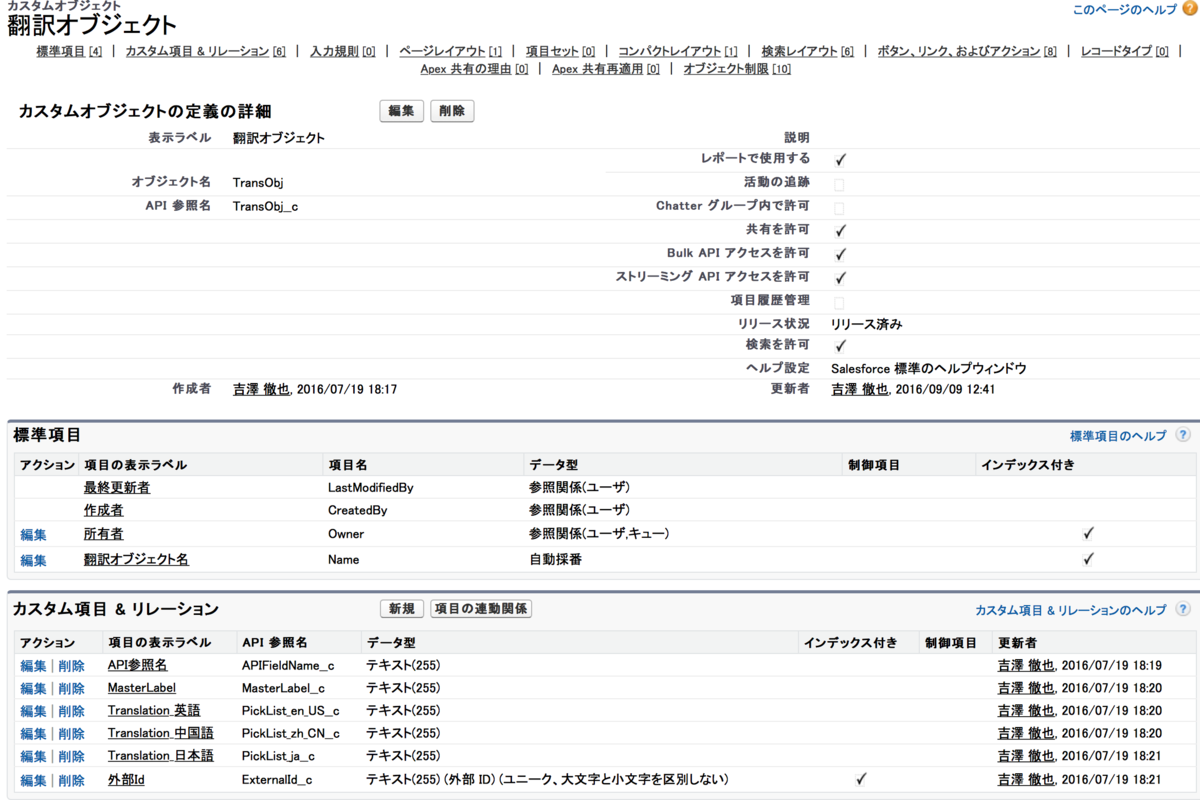Open the 外部Id field label

coord(126,780)
